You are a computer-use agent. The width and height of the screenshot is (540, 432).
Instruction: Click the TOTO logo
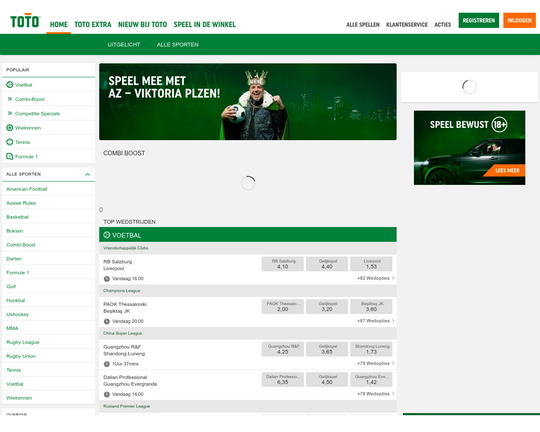click(25, 21)
